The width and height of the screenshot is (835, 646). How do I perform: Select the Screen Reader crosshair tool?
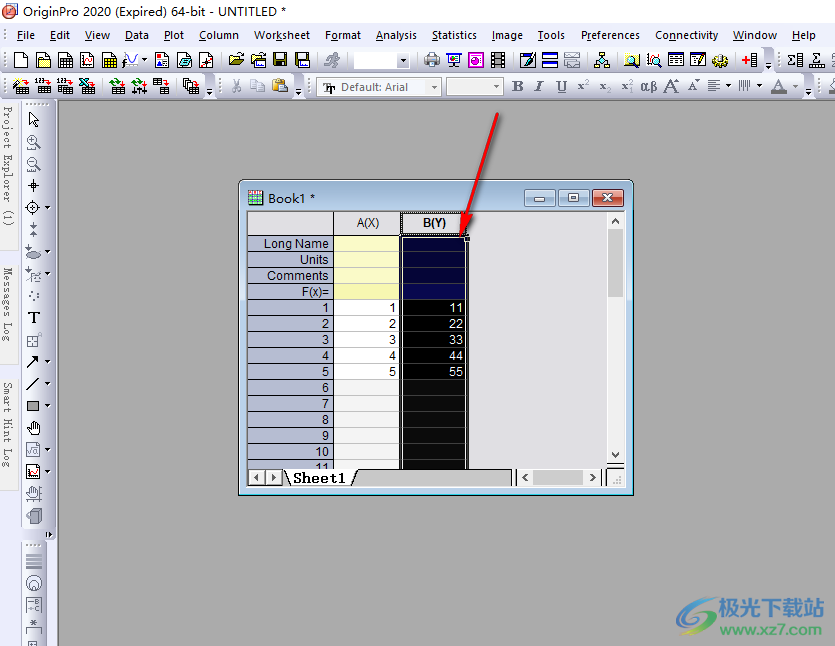[x=34, y=185]
